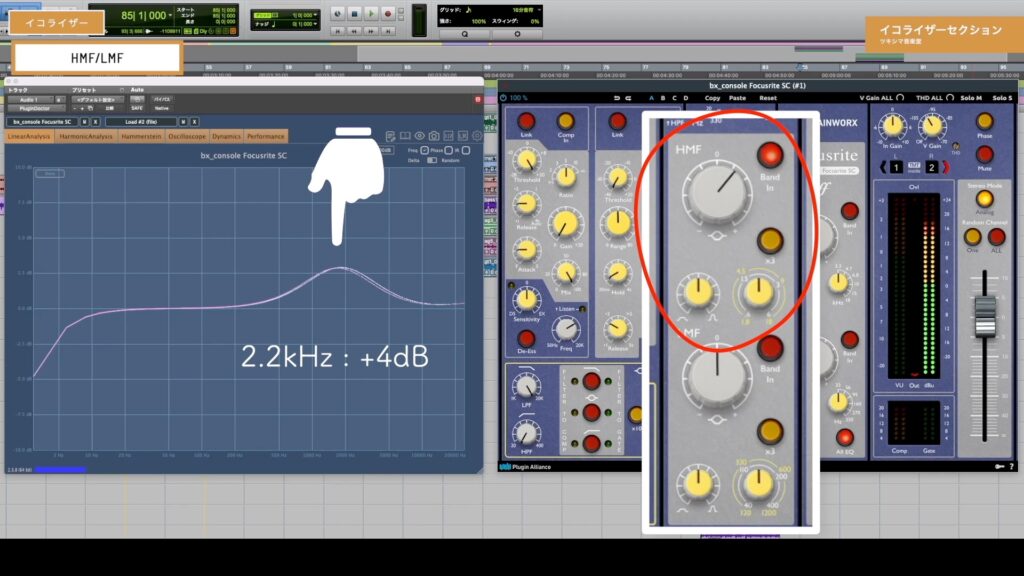Click the rewind transport button
The height and width of the screenshot is (576, 1024).
click(x=354, y=31)
